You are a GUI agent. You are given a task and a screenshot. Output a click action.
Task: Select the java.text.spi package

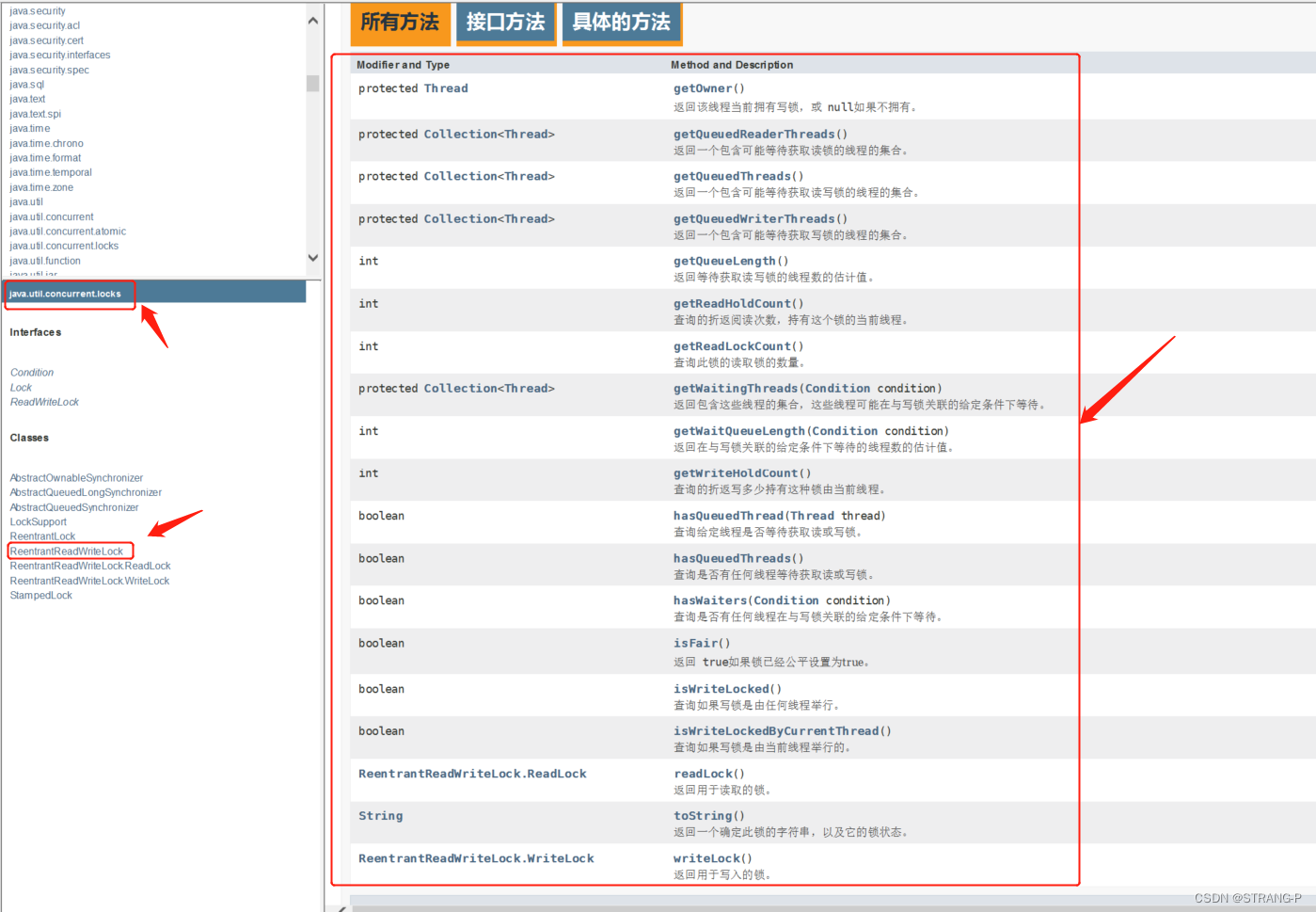[36, 114]
